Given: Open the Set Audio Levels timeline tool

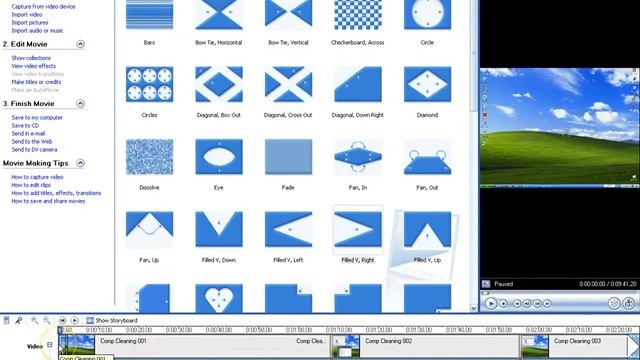Looking at the screenshot, I should (x=6, y=320).
